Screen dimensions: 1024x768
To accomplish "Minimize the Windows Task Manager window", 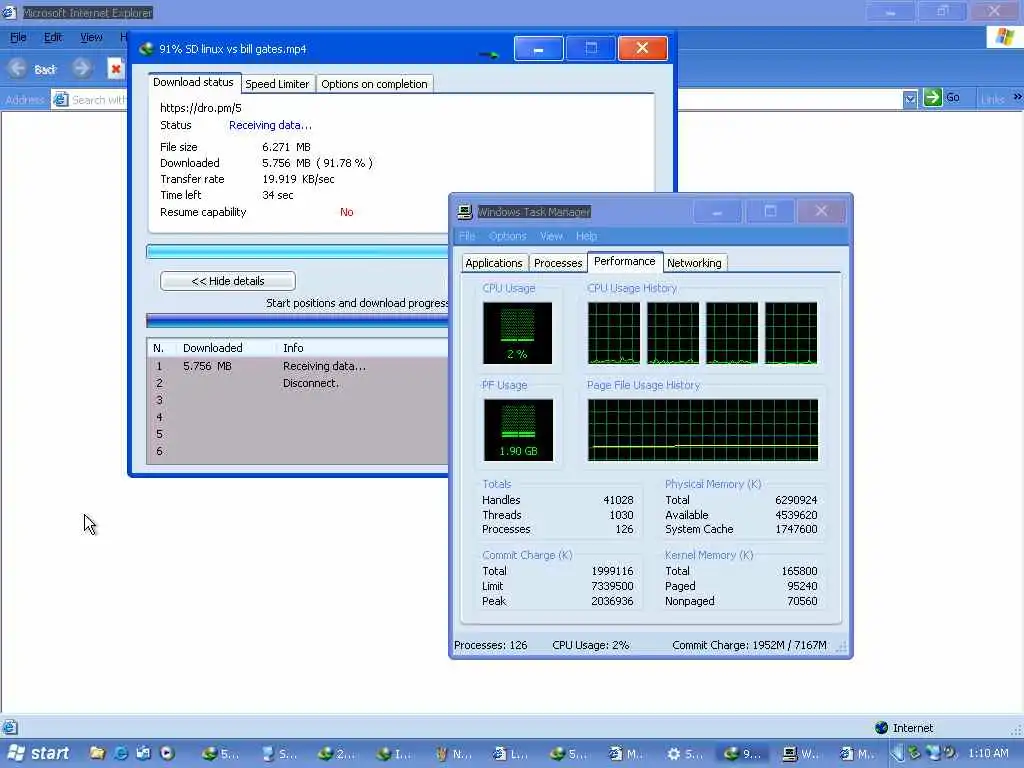I will pos(717,211).
